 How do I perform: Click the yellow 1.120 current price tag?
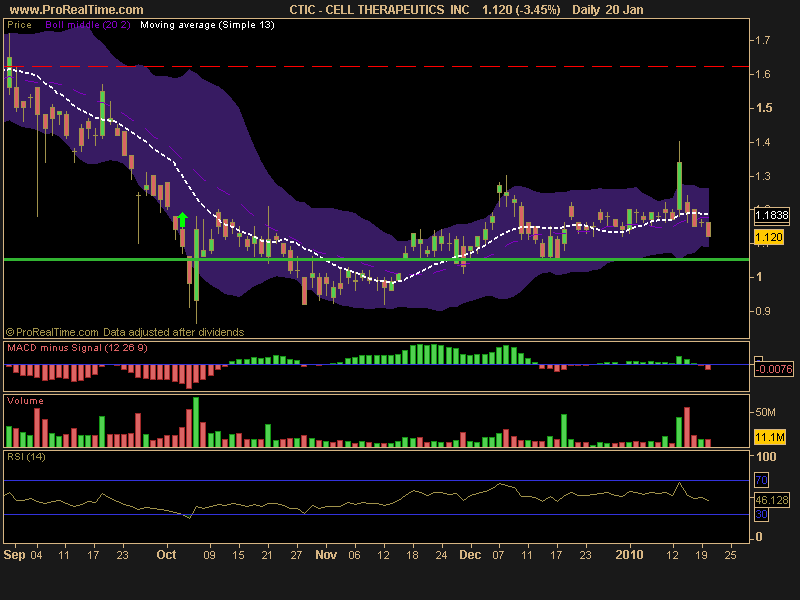[768, 237]
